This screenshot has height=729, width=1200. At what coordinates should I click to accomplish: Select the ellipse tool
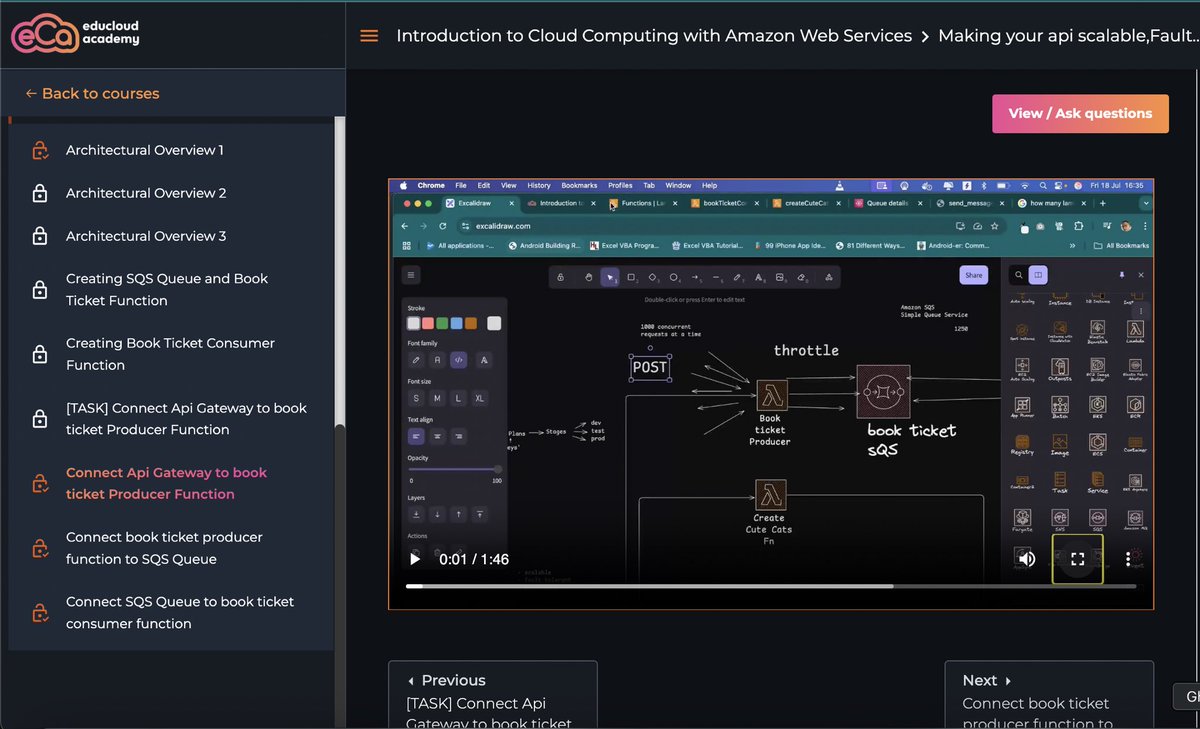tap(673, 277)
